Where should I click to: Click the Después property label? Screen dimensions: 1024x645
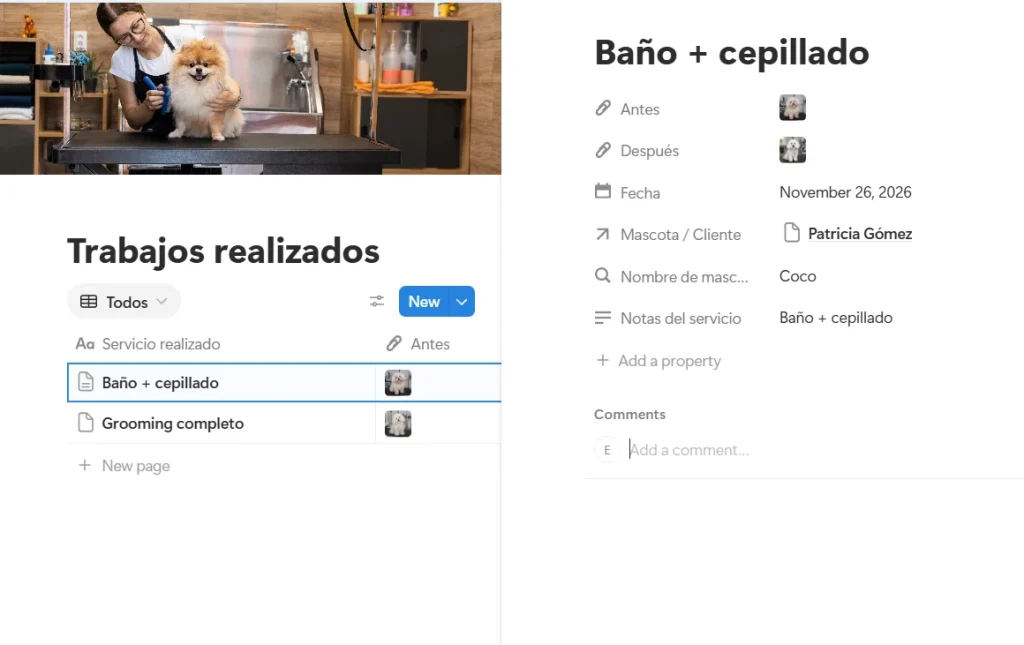pos(650,151)
